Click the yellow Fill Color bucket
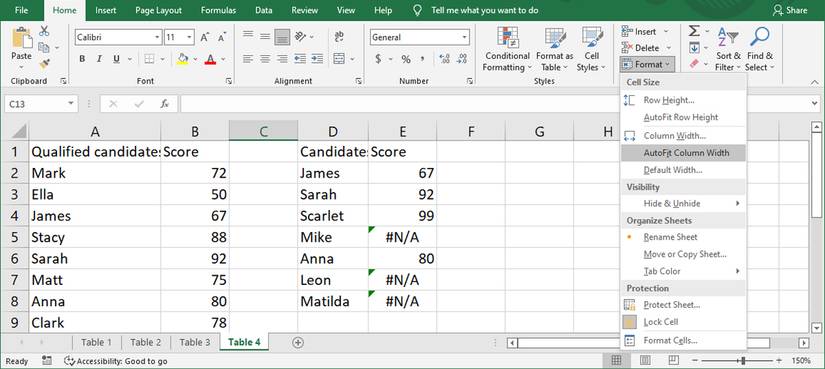825x369 pixels. tap(182, 58)
